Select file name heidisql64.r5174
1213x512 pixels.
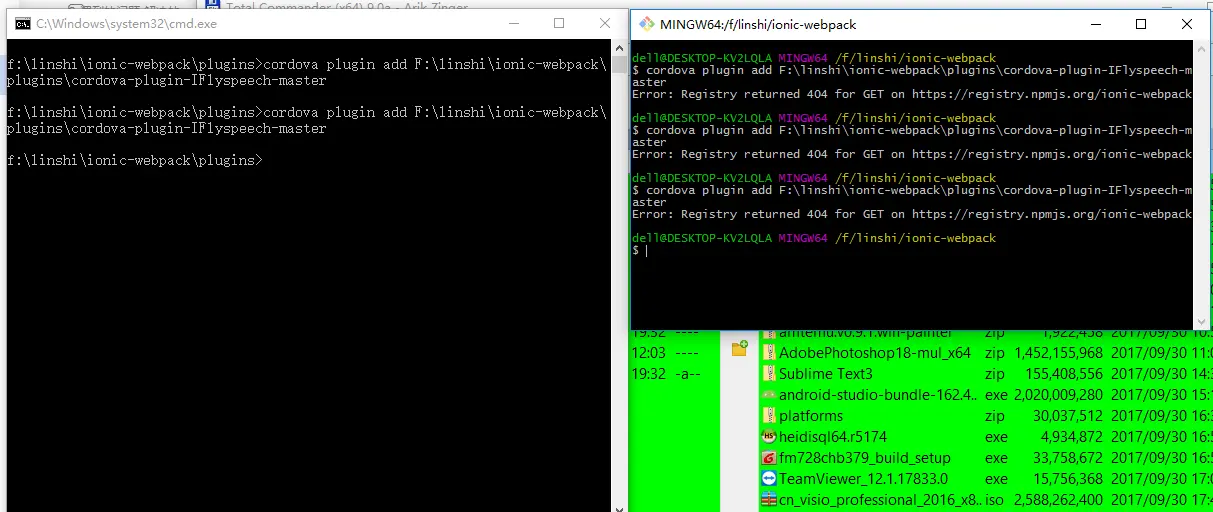pos(833,437)
